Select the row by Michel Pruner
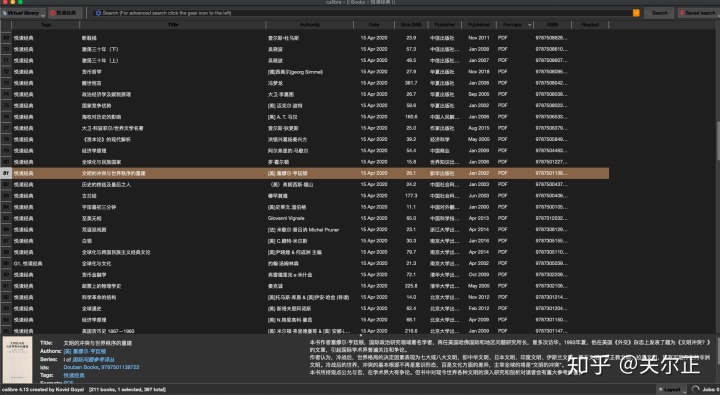 coord(304,230)
